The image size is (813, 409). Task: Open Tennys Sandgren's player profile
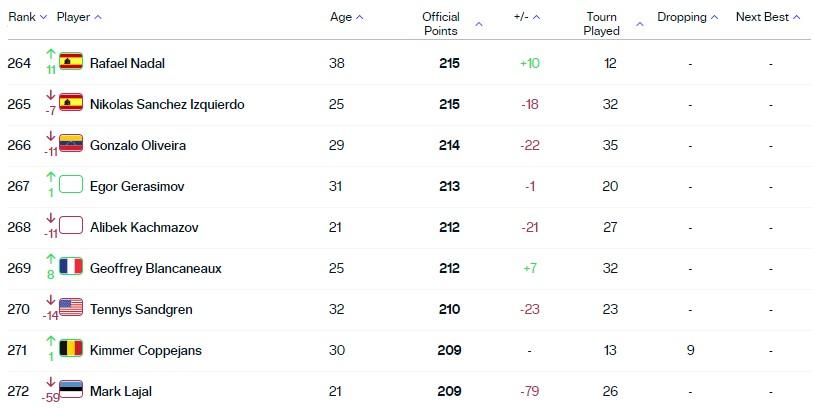(x=141, y=309)
